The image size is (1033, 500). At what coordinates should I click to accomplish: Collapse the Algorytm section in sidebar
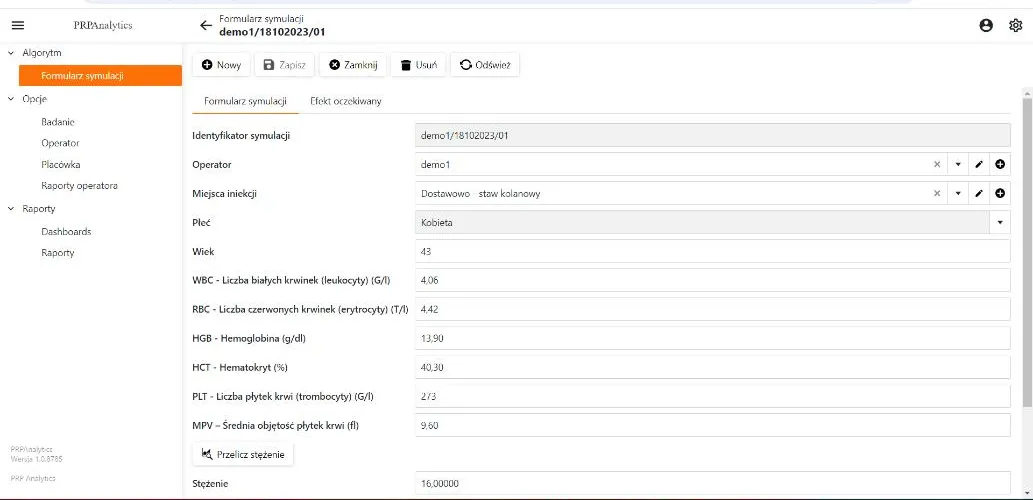[x=11, y=53]
